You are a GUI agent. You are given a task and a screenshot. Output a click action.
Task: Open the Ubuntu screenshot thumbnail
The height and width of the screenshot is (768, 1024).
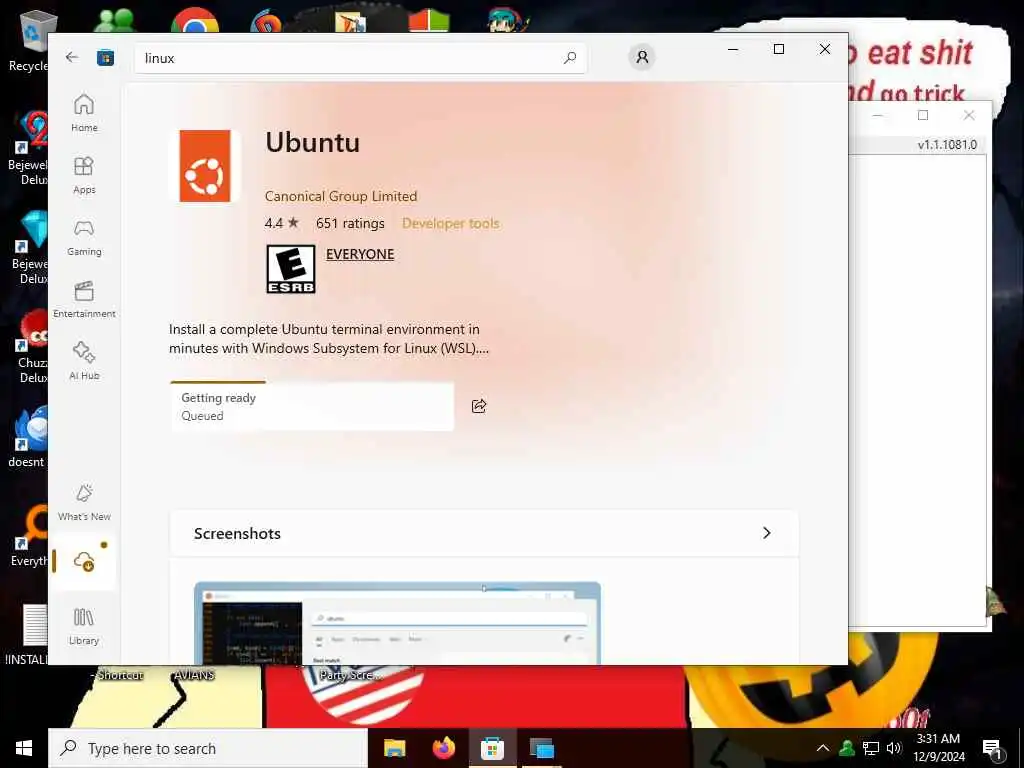tap(397, 623)
